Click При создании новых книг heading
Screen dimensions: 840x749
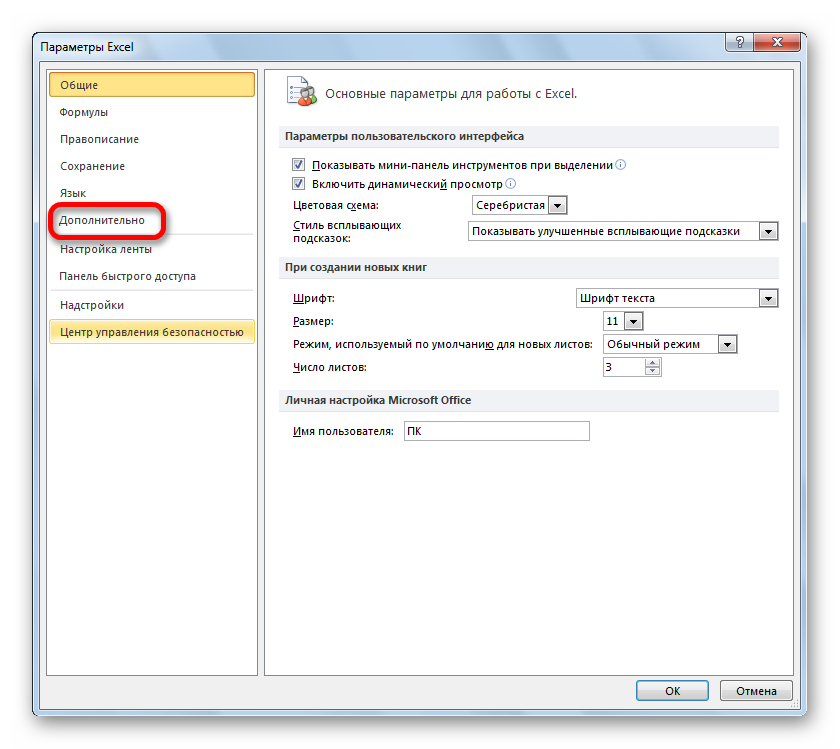point(356,267)
